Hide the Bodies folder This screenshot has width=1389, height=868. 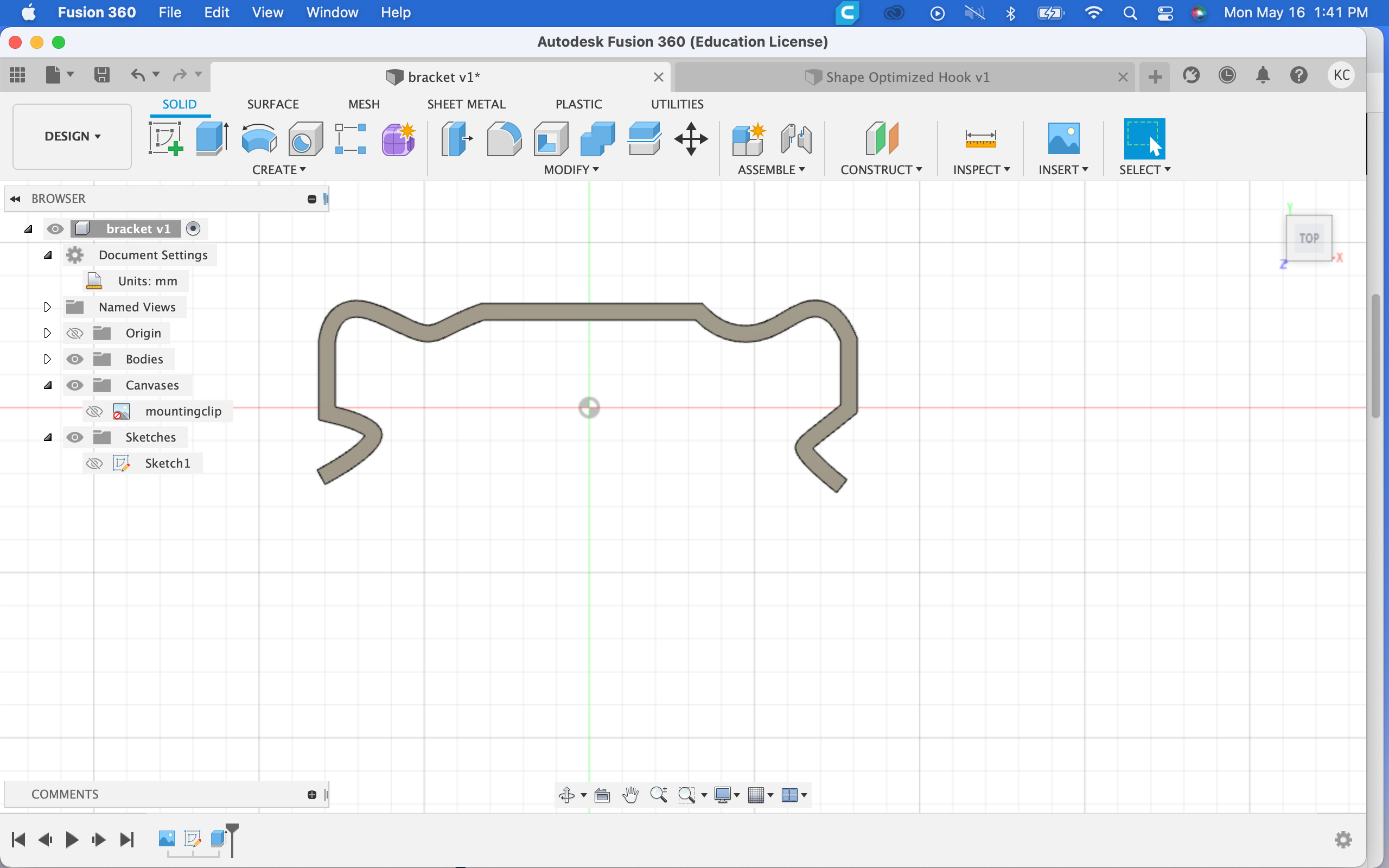click(x=75, y=359)
